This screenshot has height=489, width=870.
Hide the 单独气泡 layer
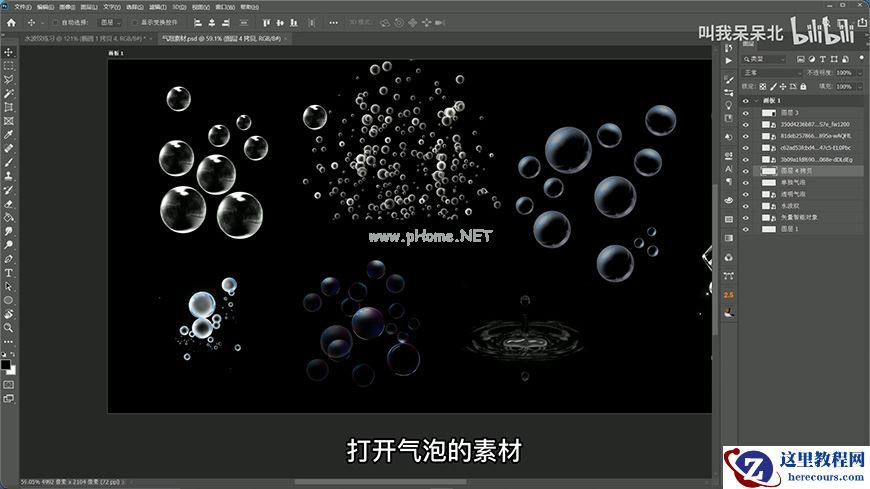pos(746,183)
